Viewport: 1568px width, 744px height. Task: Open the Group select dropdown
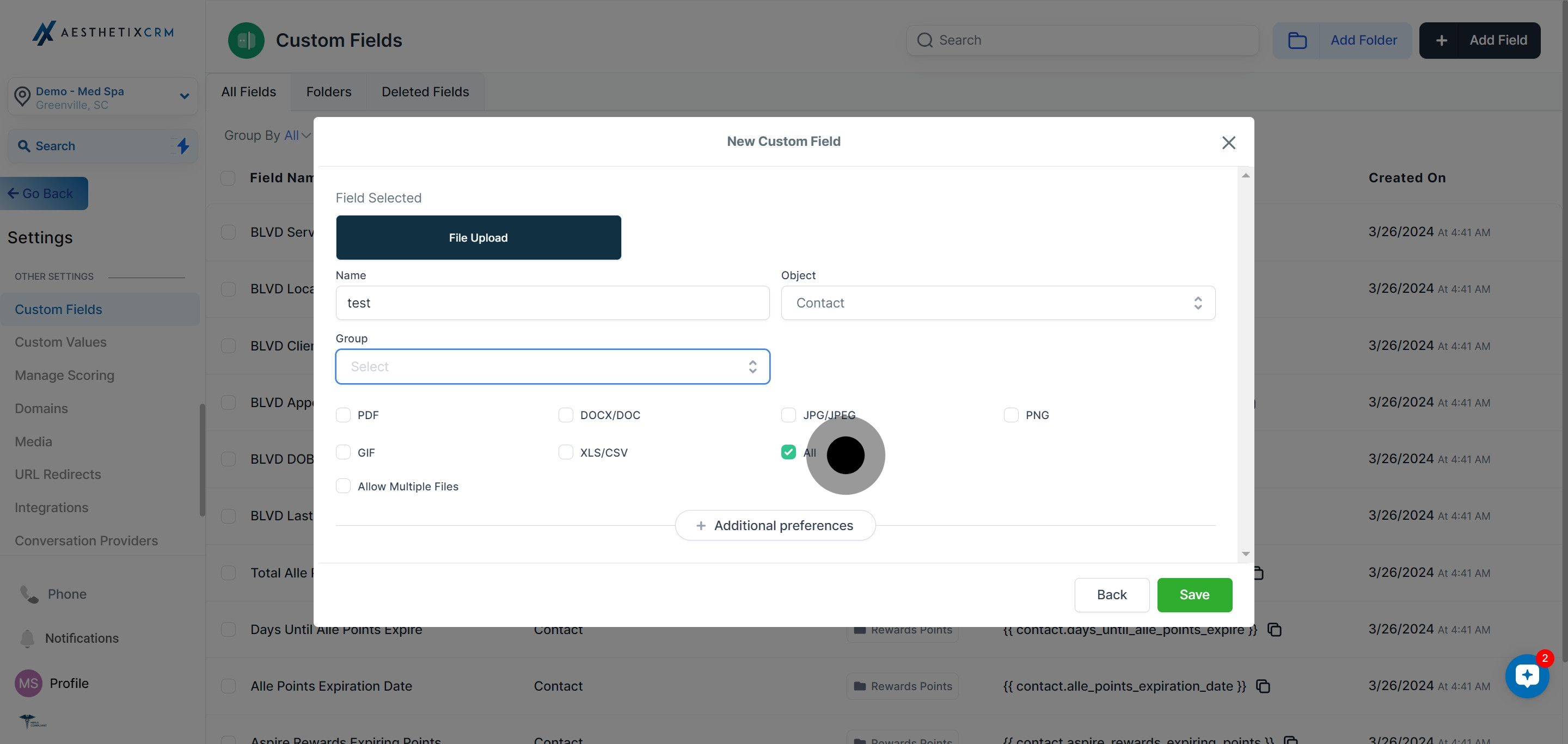point(552,366)
